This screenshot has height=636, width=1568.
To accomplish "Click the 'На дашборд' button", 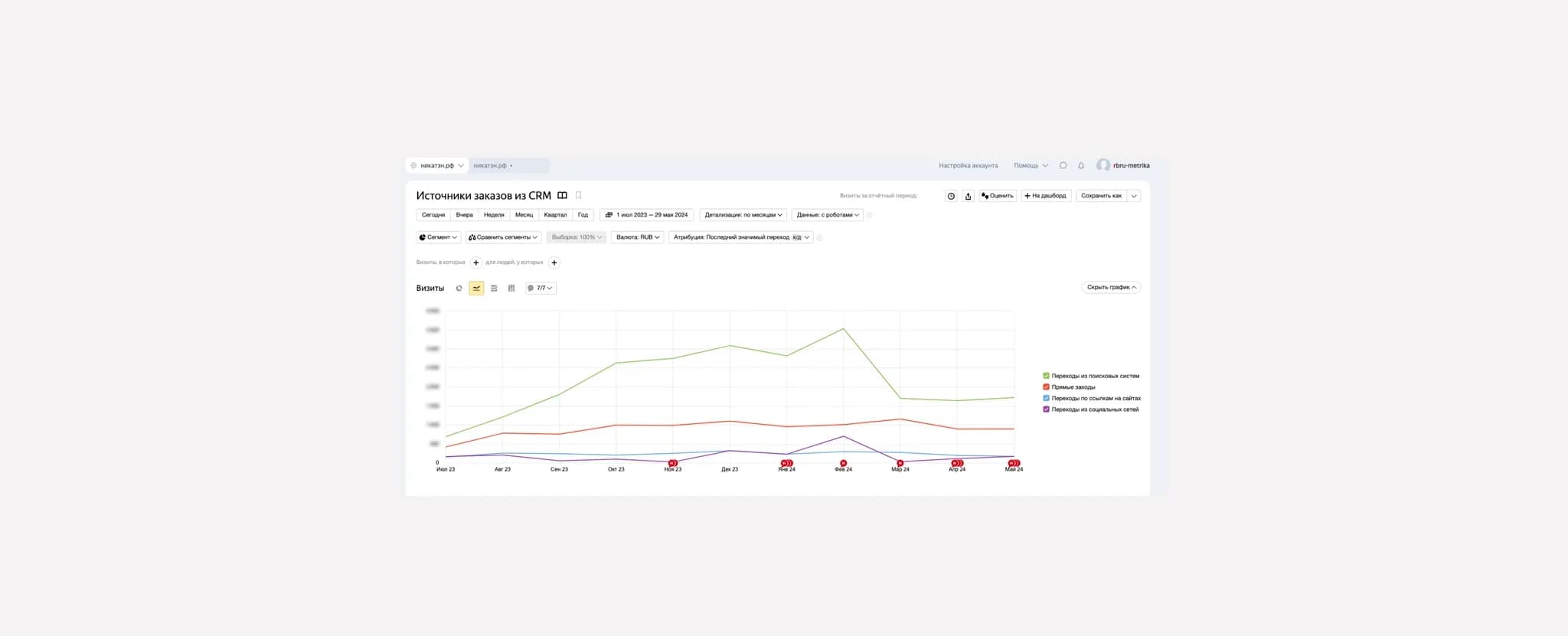I will pos(1045,196).
